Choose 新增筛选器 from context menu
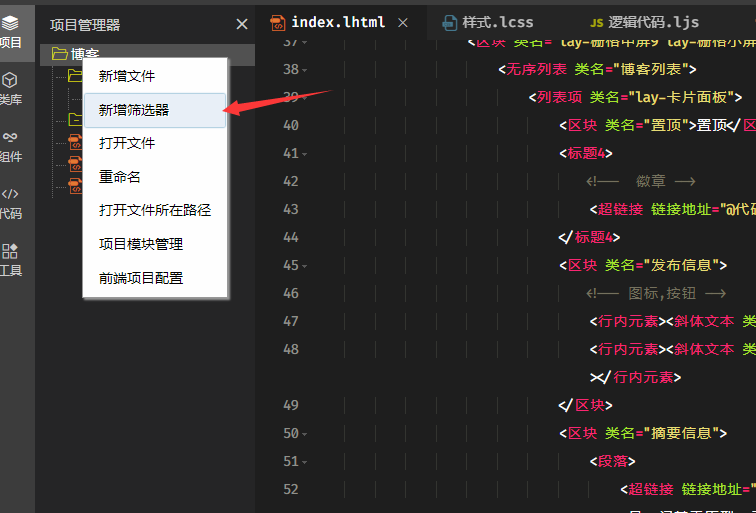The width and height of the screenshot is (756, 513). (155, 110)
